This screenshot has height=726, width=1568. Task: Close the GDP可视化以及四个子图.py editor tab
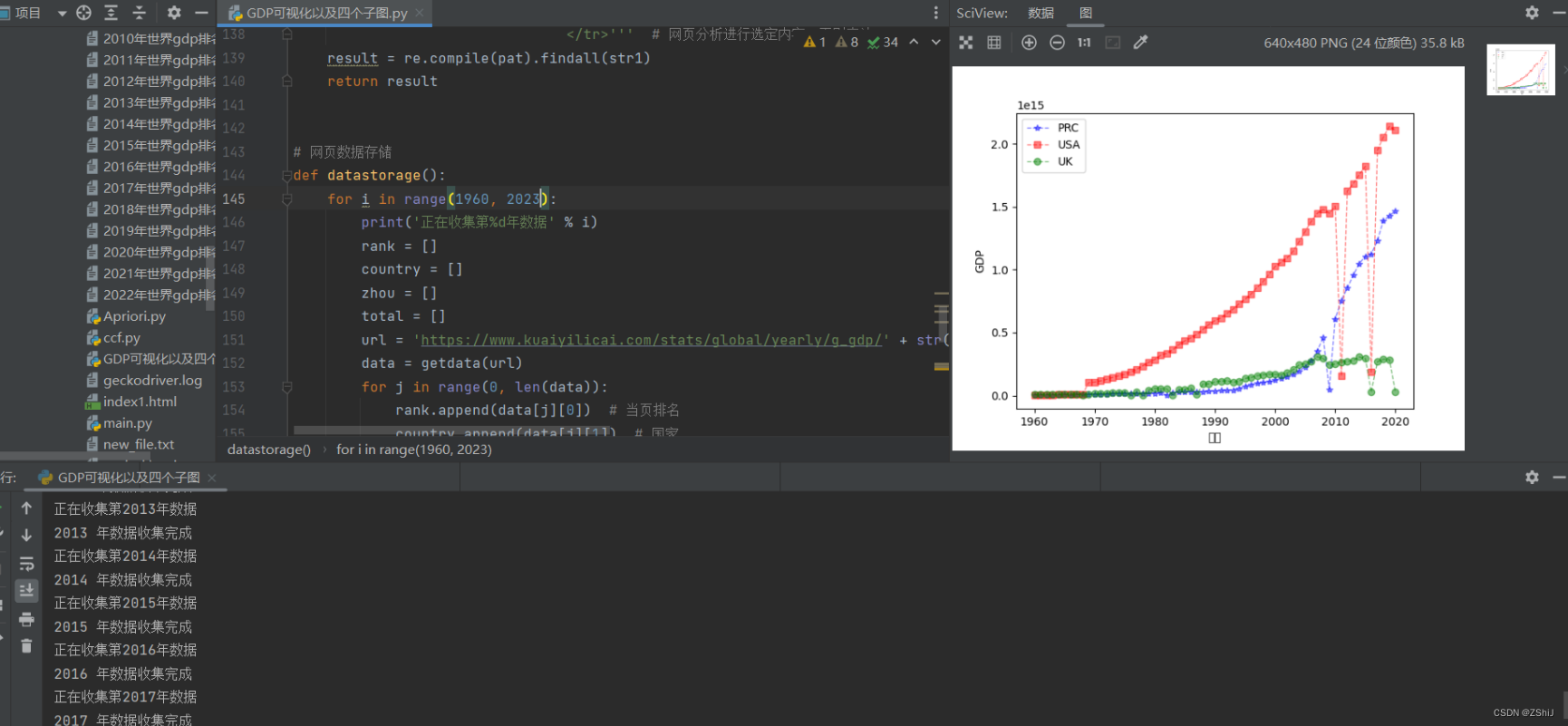(420, 13)
